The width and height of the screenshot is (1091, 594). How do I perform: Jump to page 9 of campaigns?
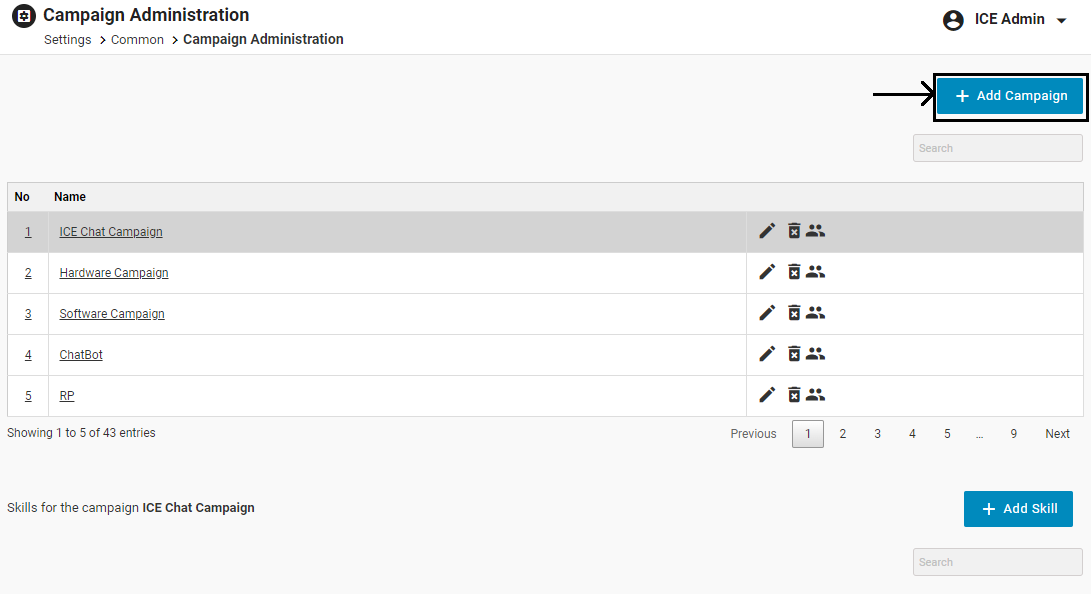click(x=1013, y=434)
